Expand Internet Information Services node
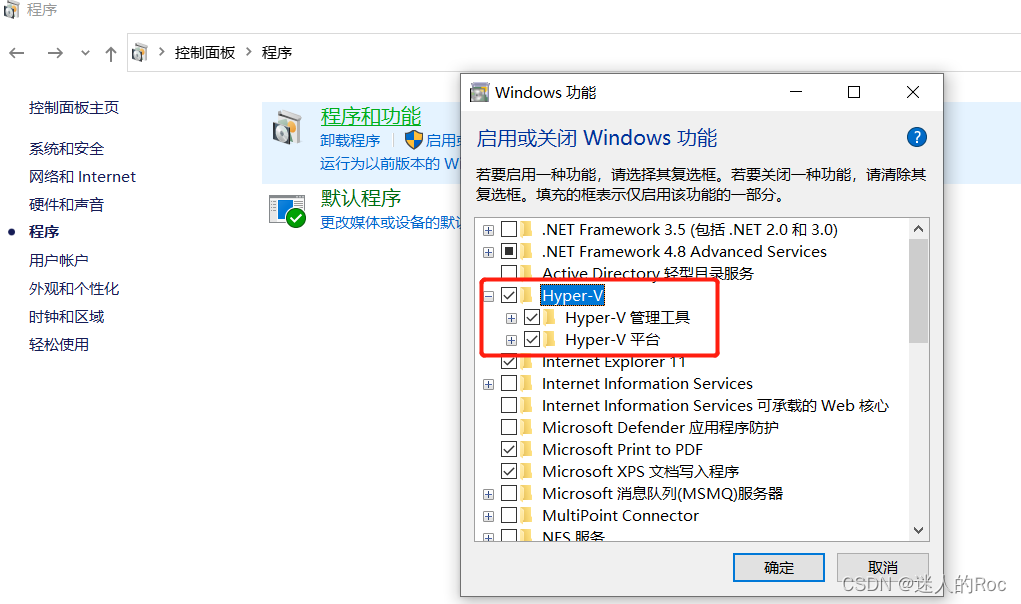 click(x=488, y=384)
